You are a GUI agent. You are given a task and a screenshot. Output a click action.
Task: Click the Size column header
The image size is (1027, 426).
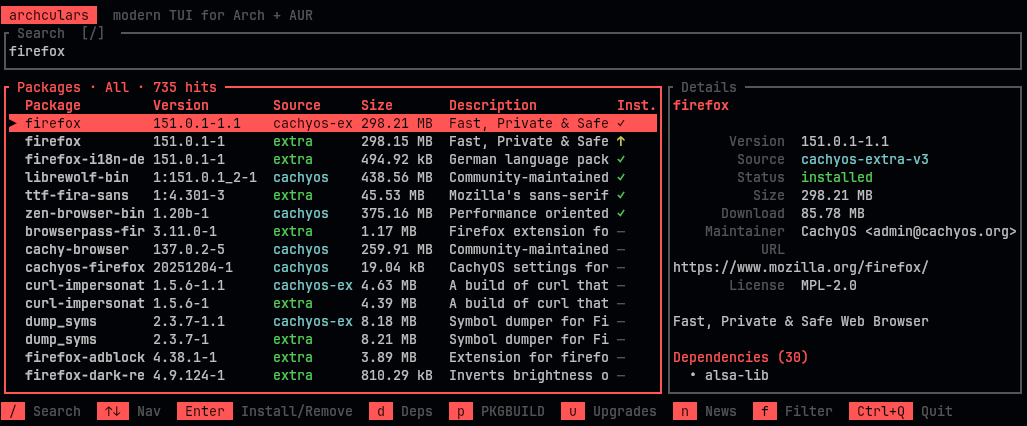[377, 105]
